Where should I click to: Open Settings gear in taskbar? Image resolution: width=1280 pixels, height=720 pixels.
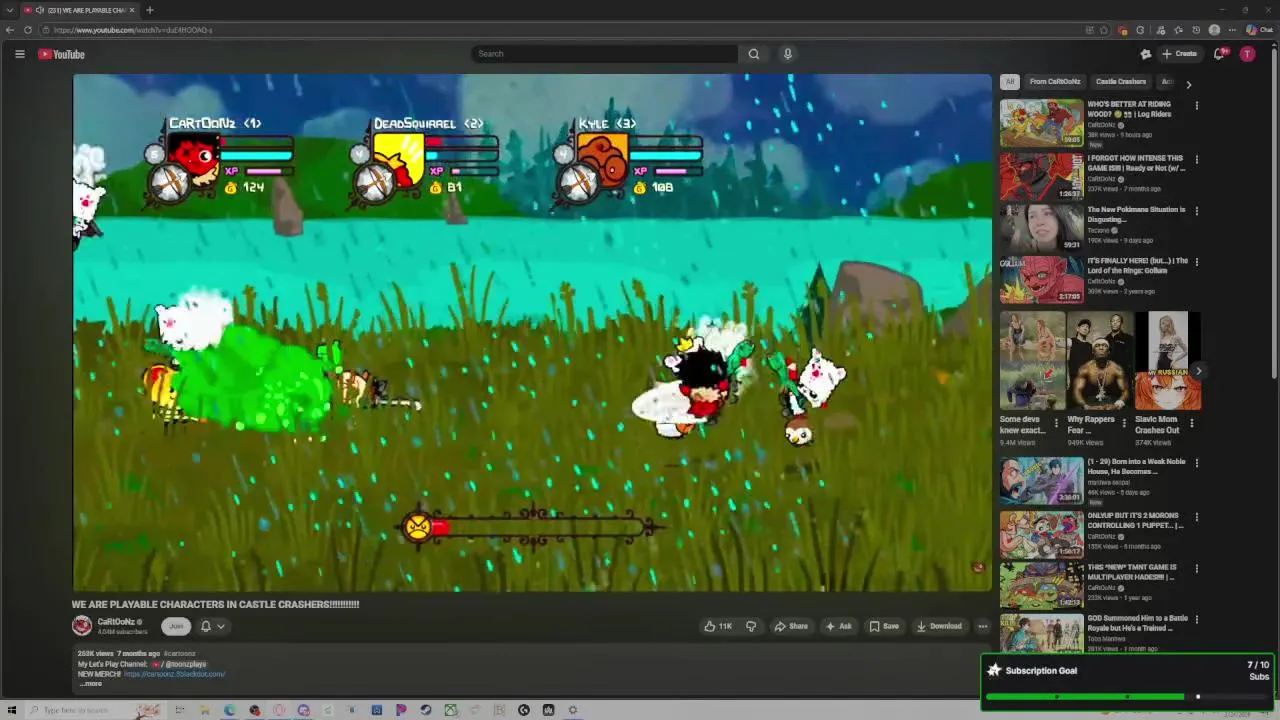tap(573, 710)
